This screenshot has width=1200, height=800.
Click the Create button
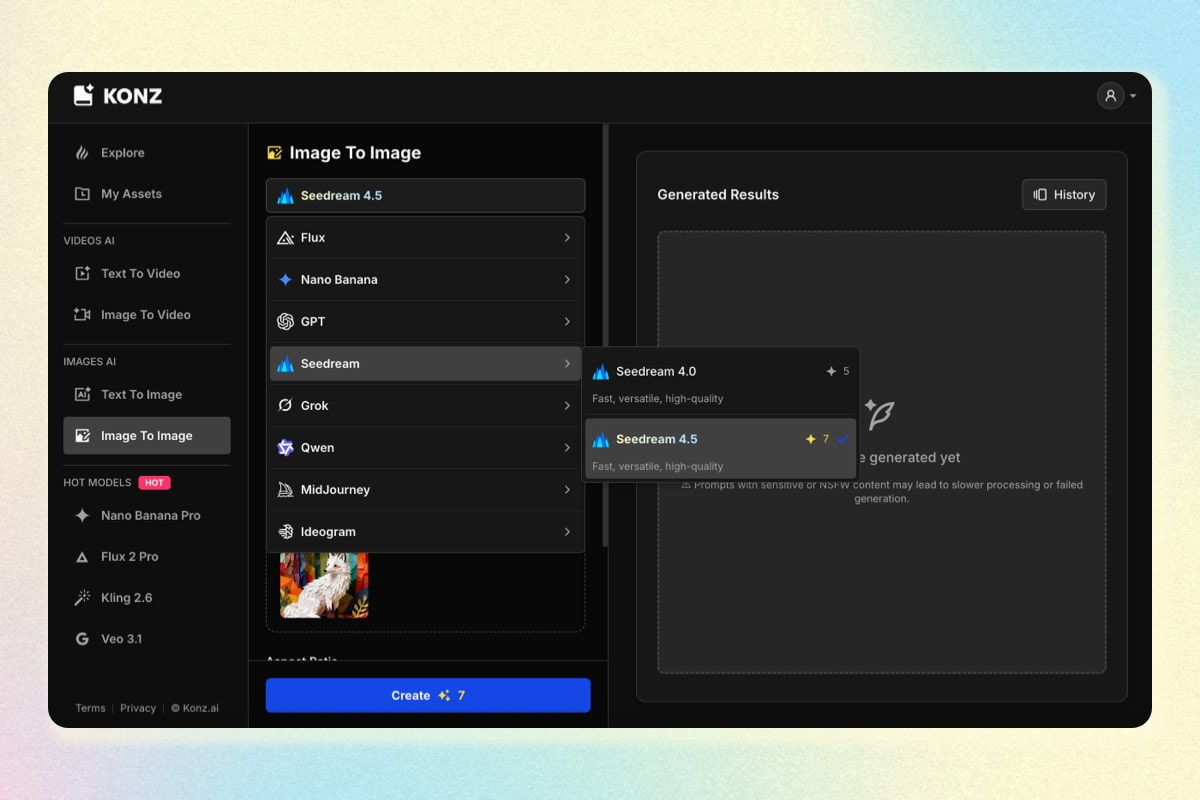(x=428, y=695)
